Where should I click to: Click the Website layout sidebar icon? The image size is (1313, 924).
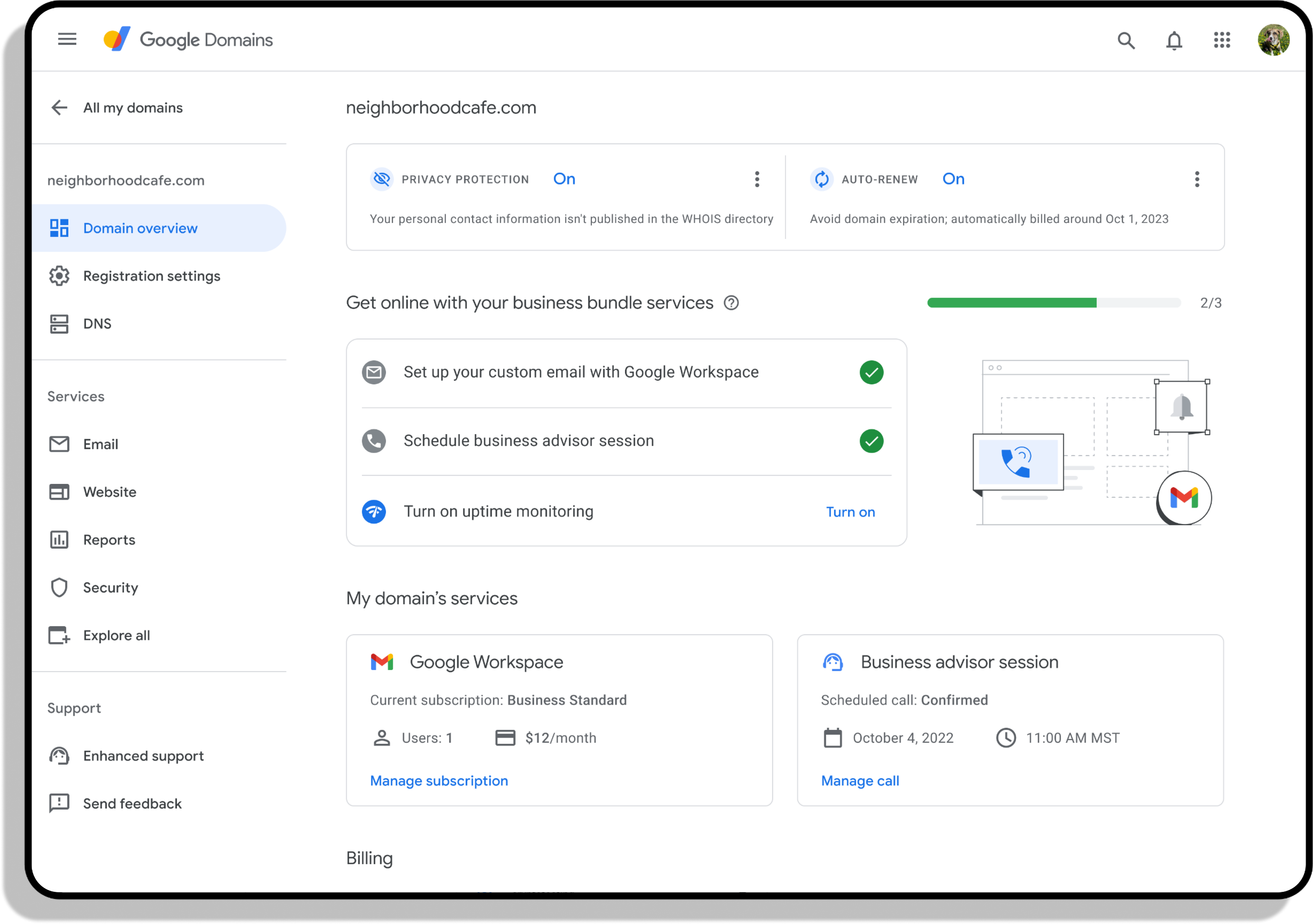pos(59,492)
